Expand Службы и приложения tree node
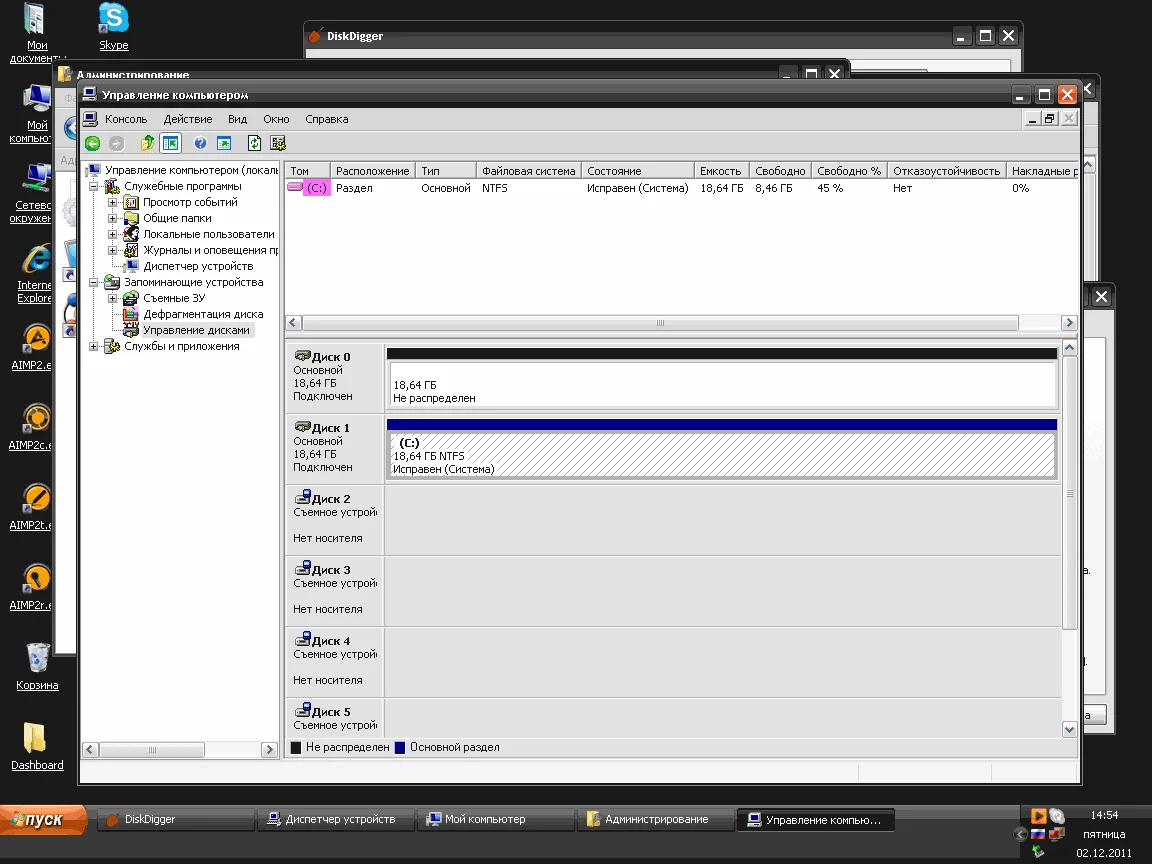Viewport: 1152px width, 864px height. [x=93, y=346]
